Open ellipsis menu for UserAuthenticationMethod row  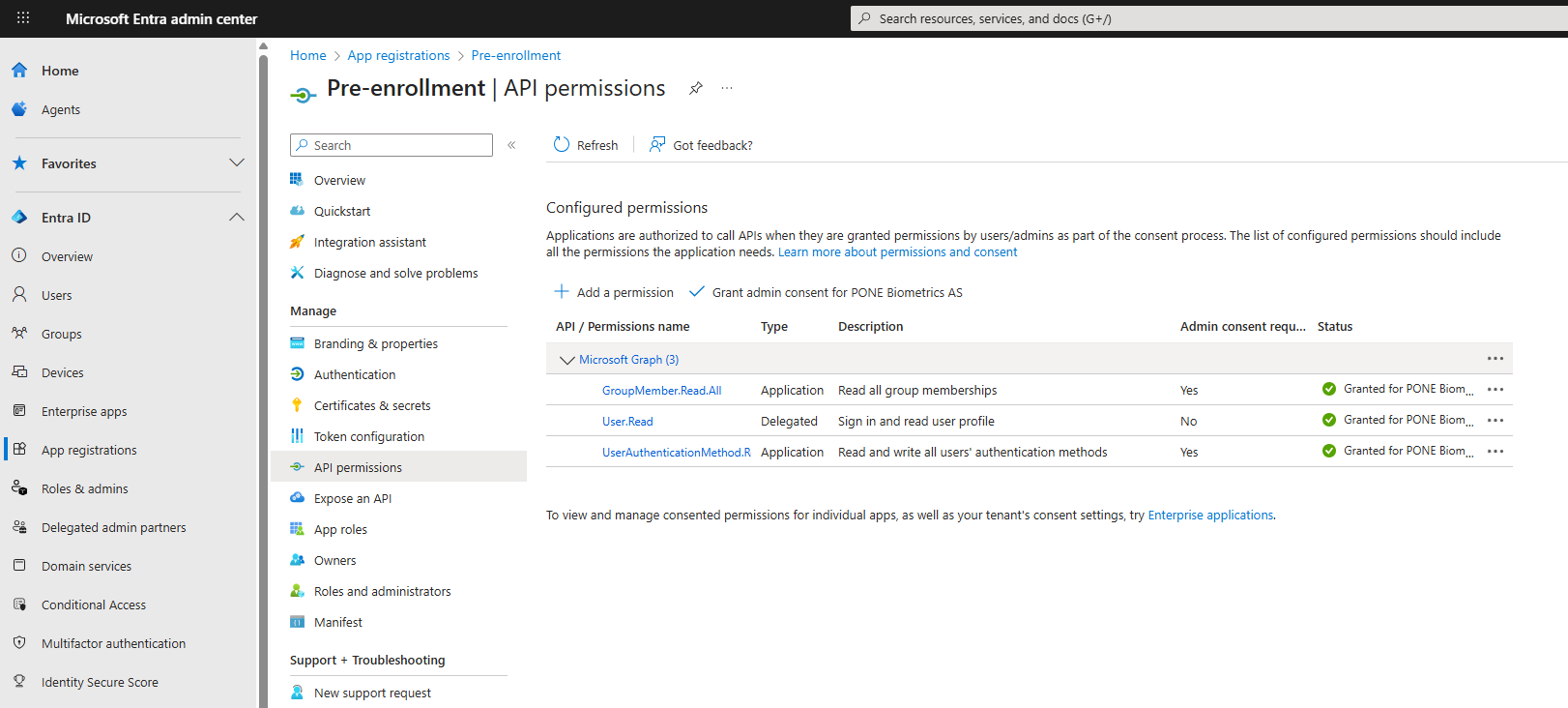(1495, 452)
